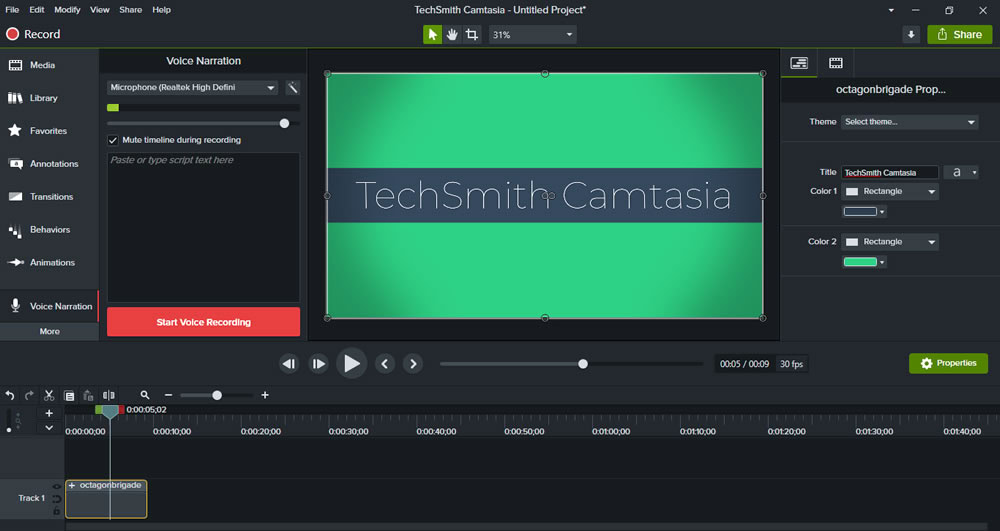The height and width of the screenshot is (531, 1000).
Task: Open the Edit menu
Action: coord(37,10)
